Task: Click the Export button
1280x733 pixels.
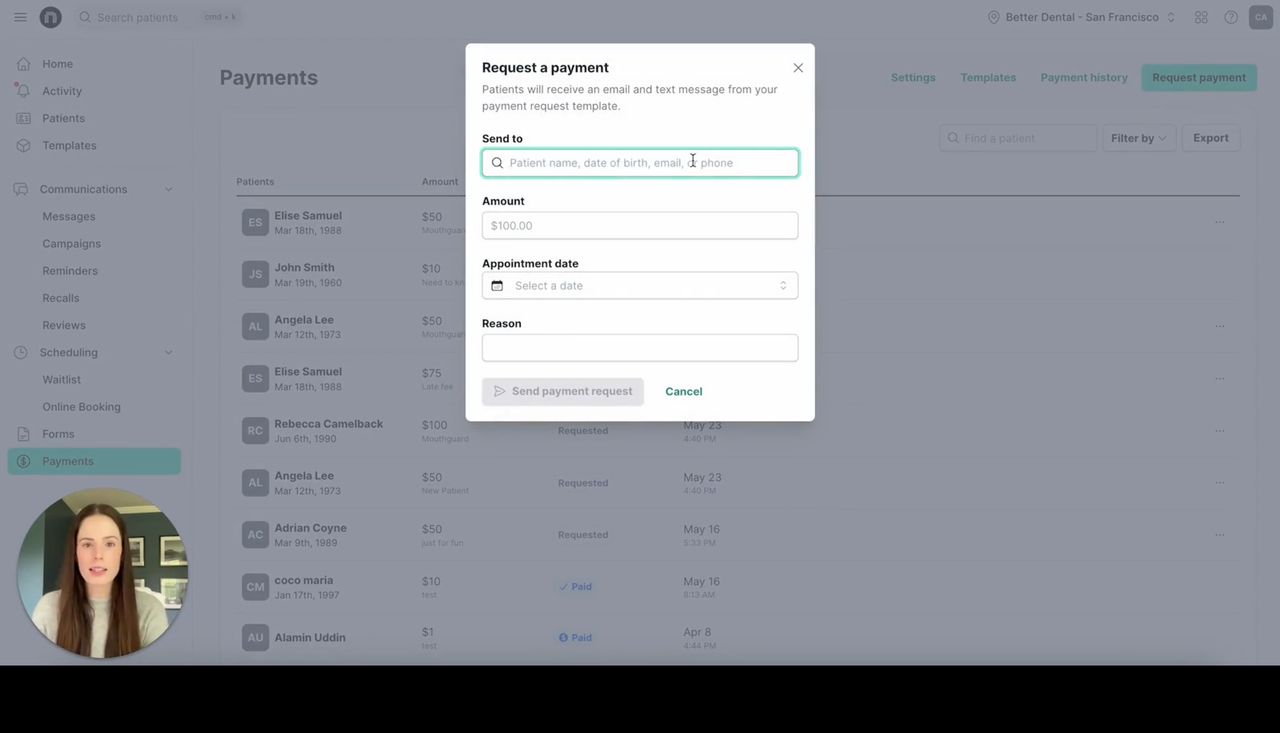Action: (1210, 138)
